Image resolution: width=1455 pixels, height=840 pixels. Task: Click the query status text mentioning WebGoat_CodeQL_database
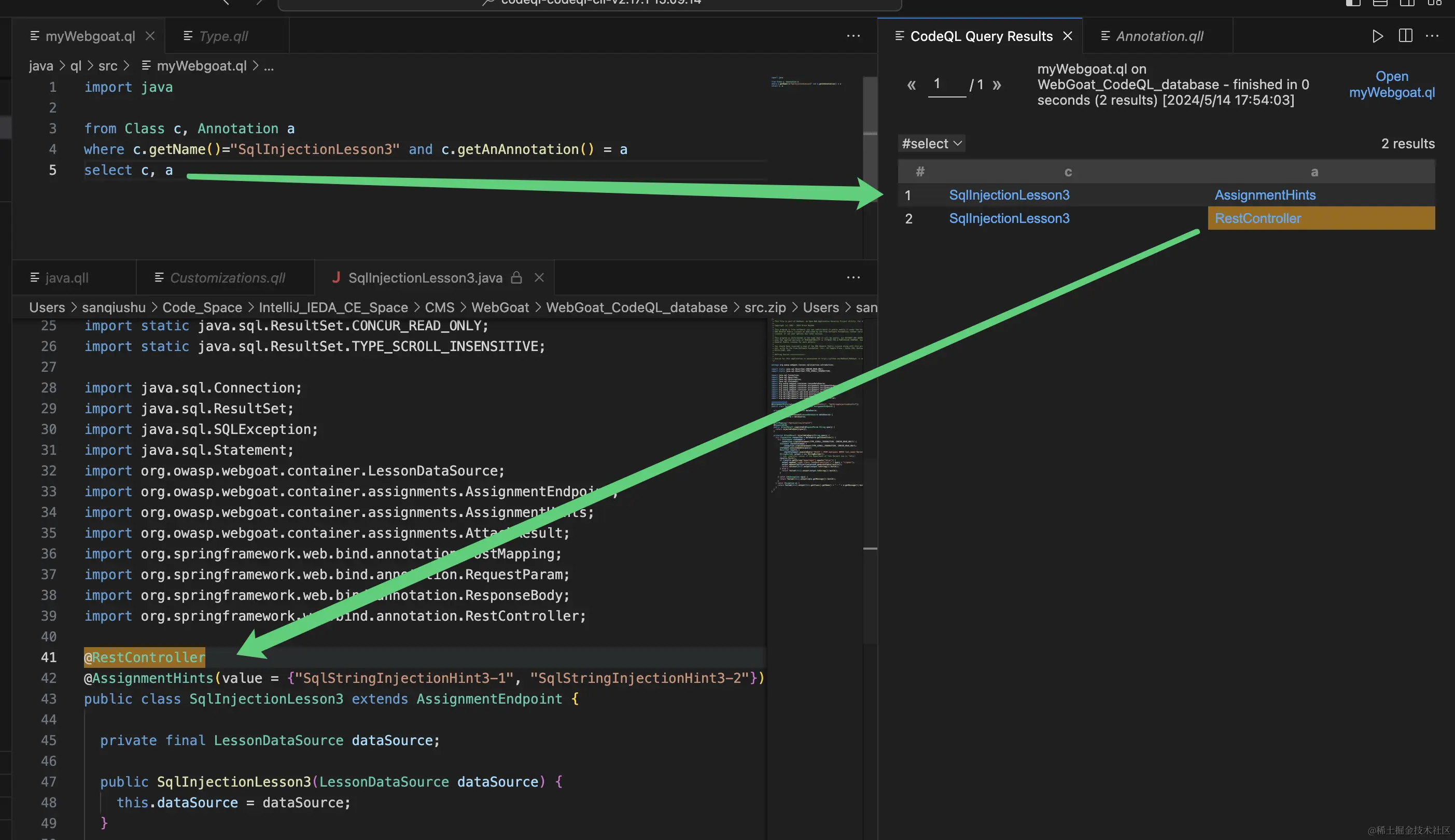1173,85
